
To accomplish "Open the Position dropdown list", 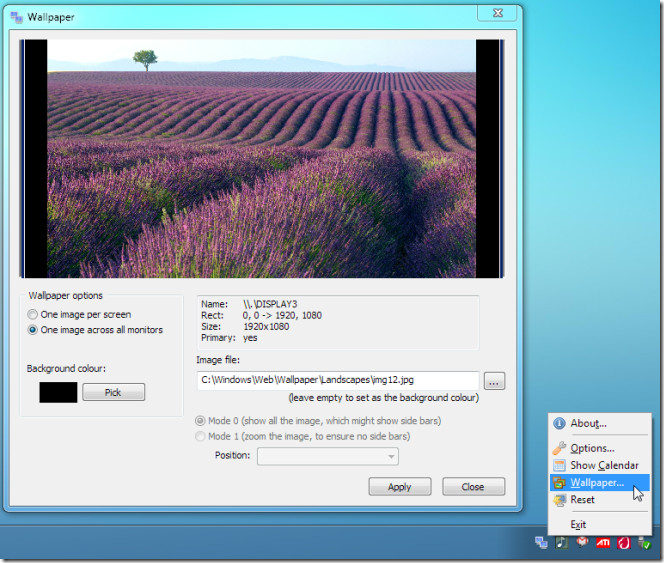I will click(x=328, y=456).
